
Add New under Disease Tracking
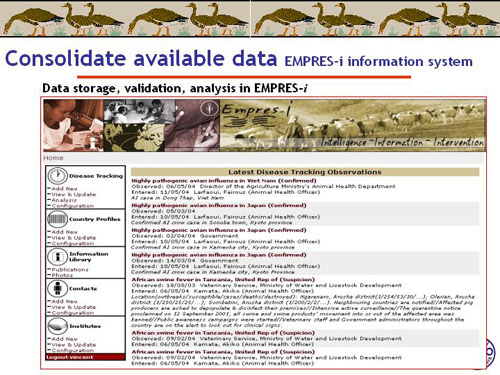(64, 189)
